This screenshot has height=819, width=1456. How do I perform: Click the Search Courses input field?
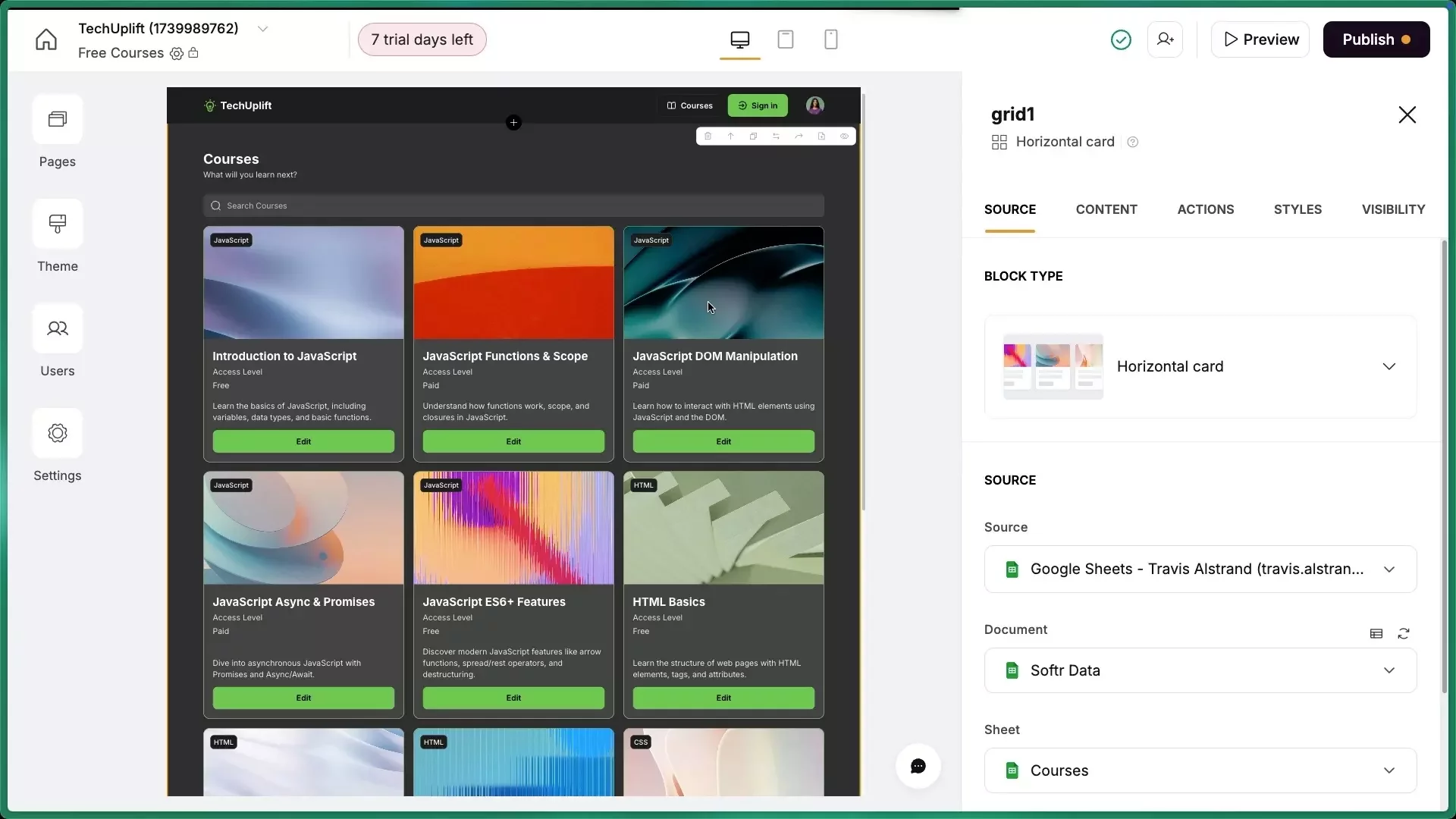[x=513, y=206]
